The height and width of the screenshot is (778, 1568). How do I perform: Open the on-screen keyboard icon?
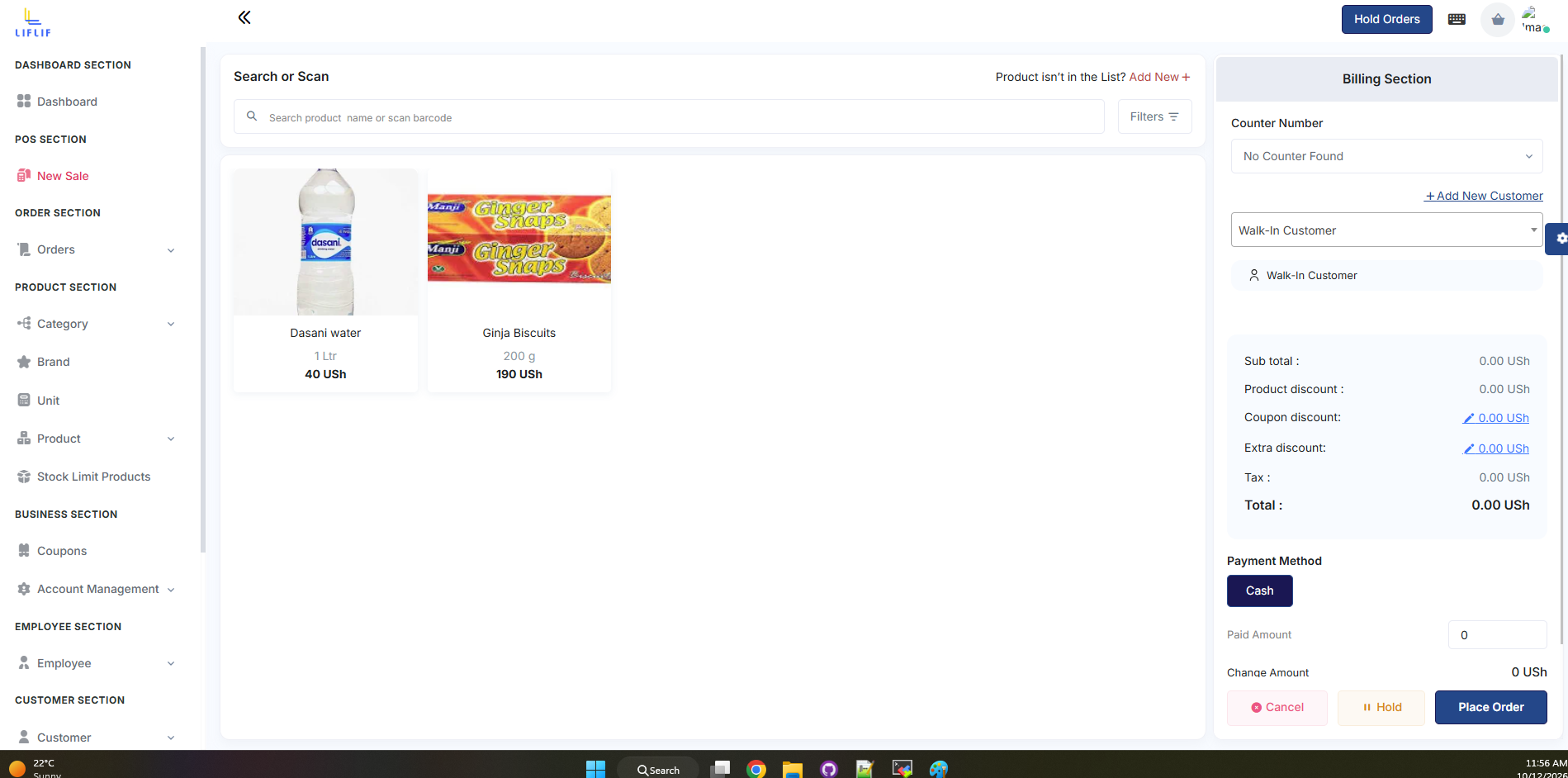coord(1457,19)
